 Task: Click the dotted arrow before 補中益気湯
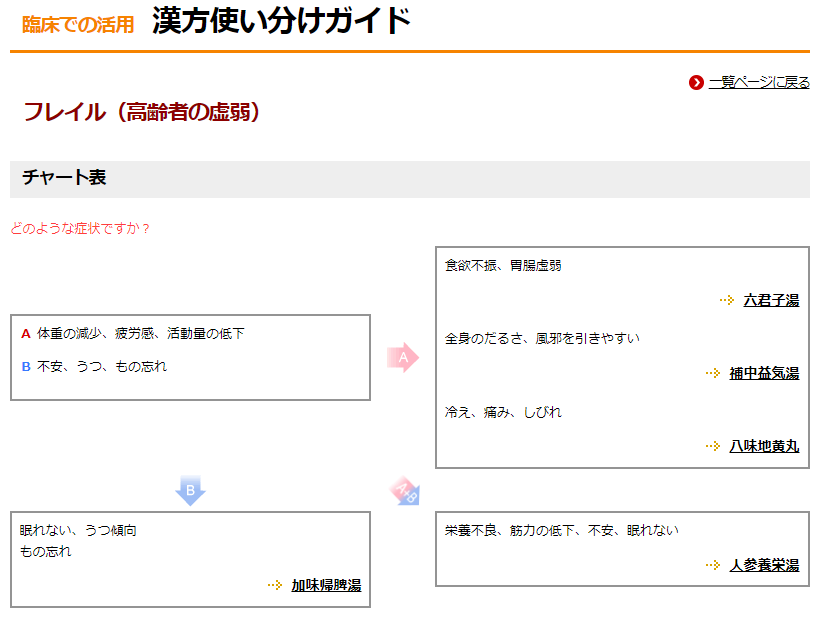(713, 373)
